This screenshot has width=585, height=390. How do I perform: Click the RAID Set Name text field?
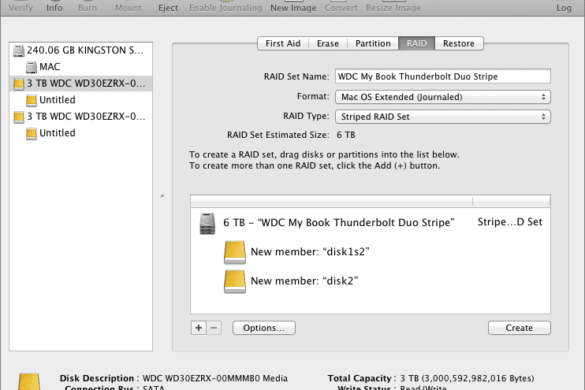coord(442,77)
